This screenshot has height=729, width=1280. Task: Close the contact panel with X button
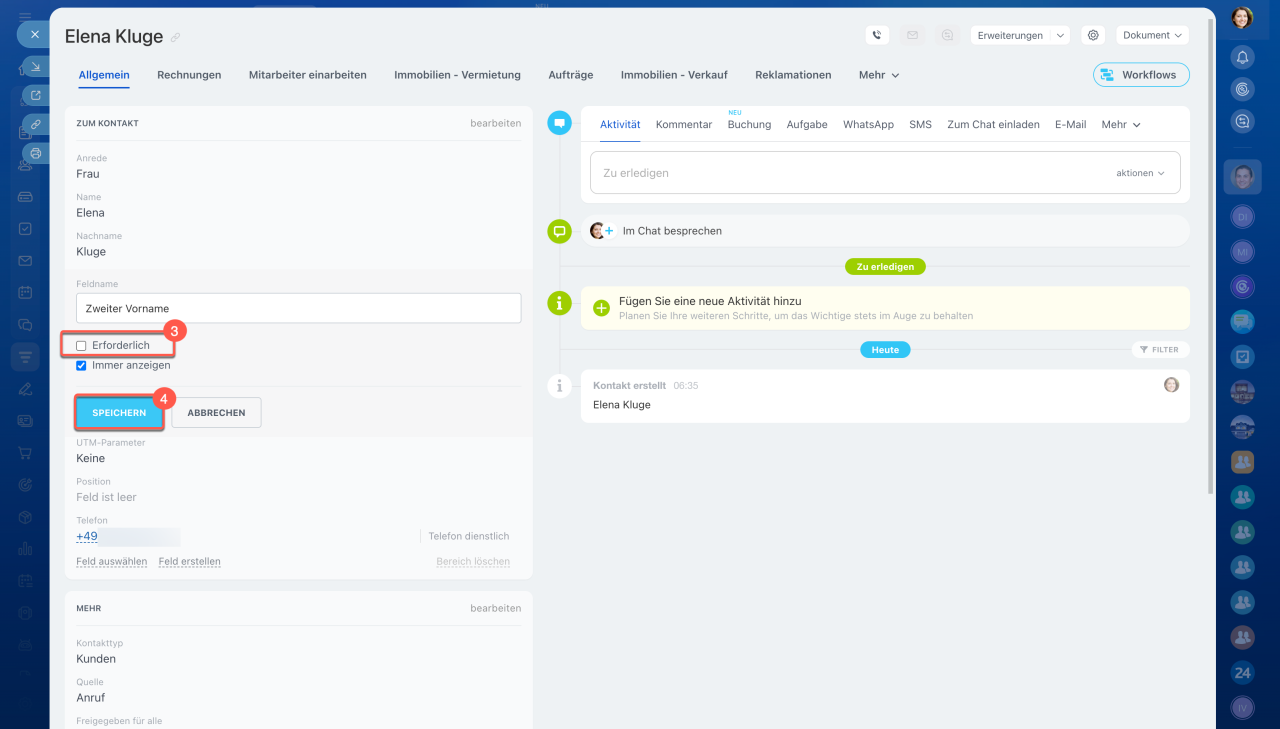pyautogui.click(x=34, y=34)
